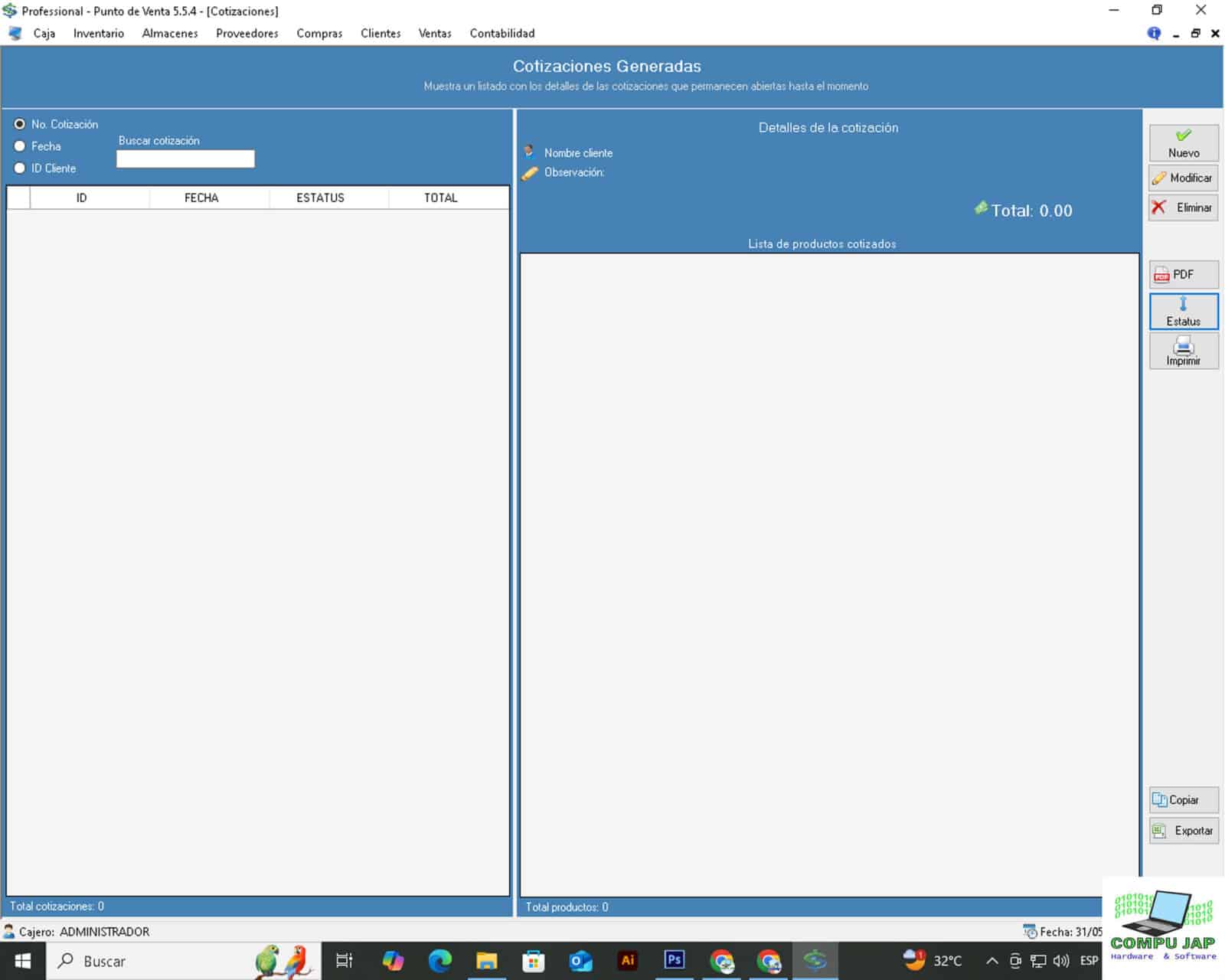Create a new quotation with Nuevo
The width and height of the screenshot is (1225, 980).
coord(1184,143)
